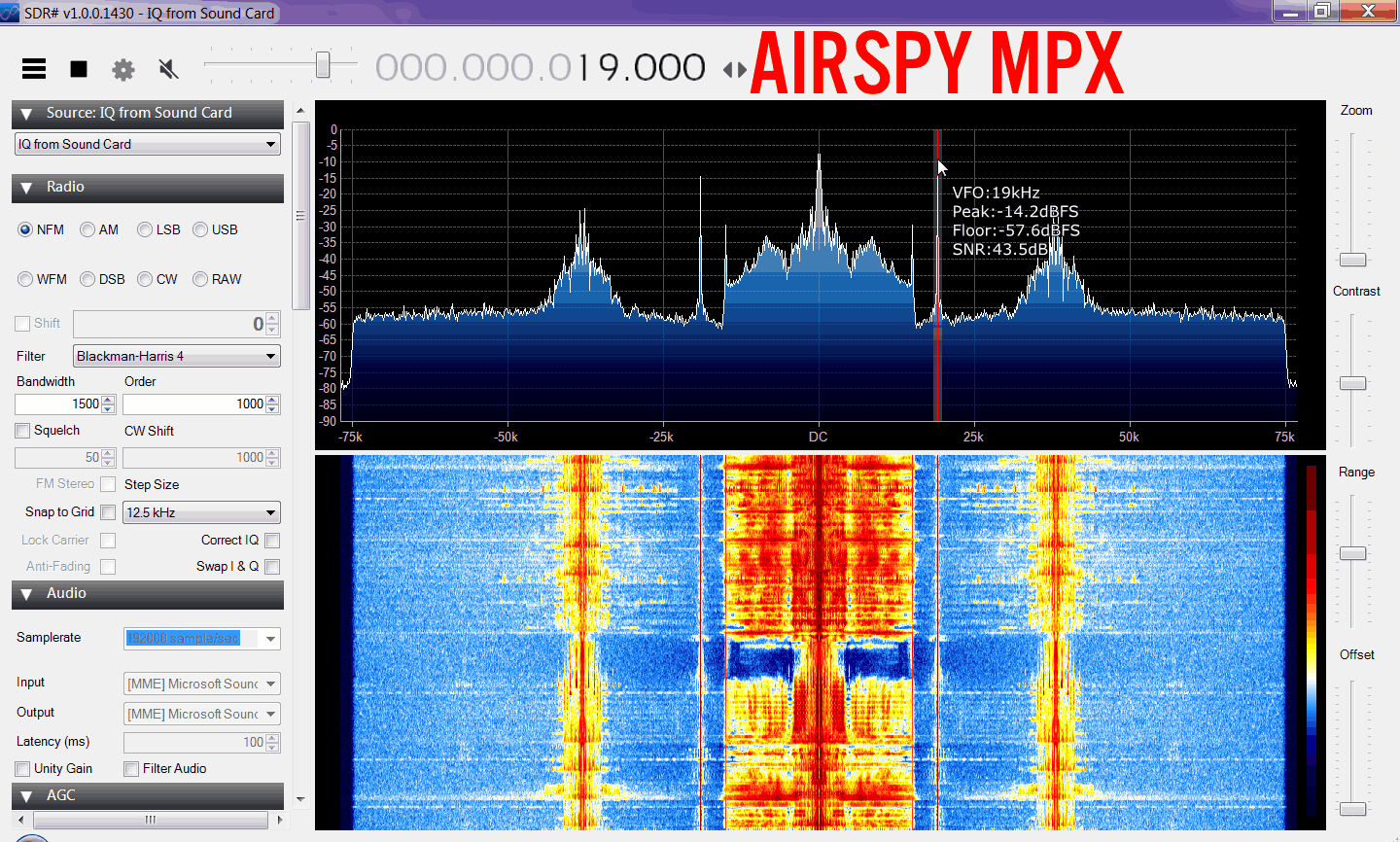Tick the Snap to Grid checkbox

tap(108, 512)
